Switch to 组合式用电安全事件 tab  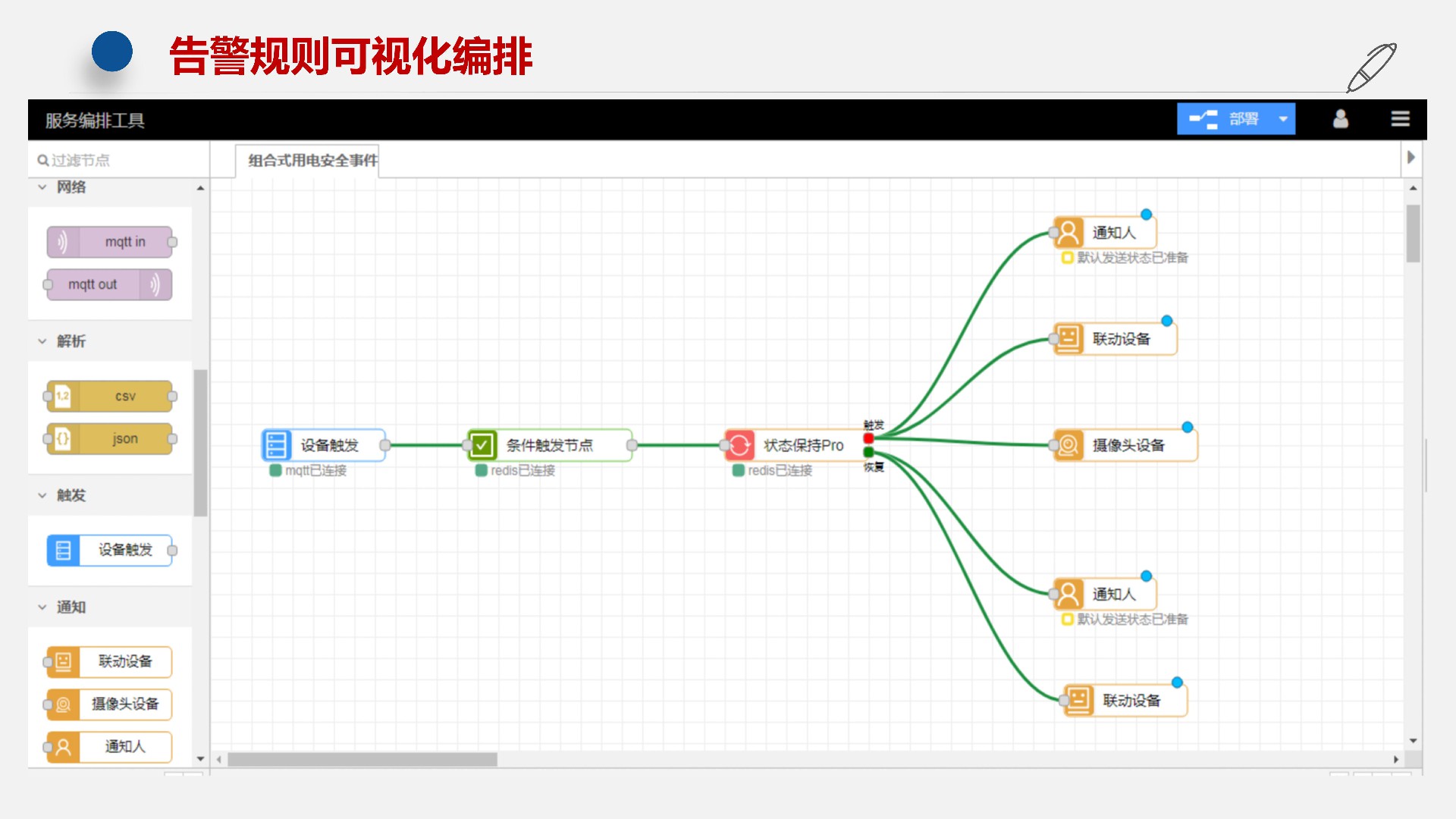312,161
